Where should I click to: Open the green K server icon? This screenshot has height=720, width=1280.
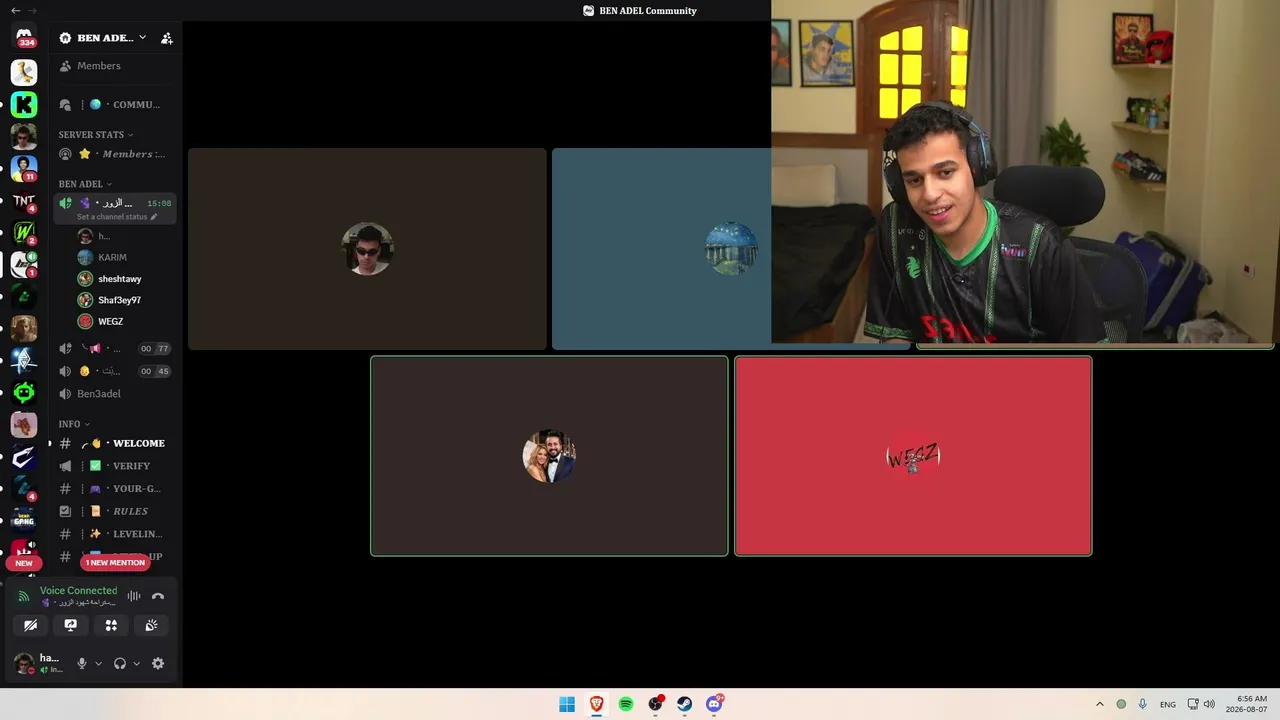(24, 104)
